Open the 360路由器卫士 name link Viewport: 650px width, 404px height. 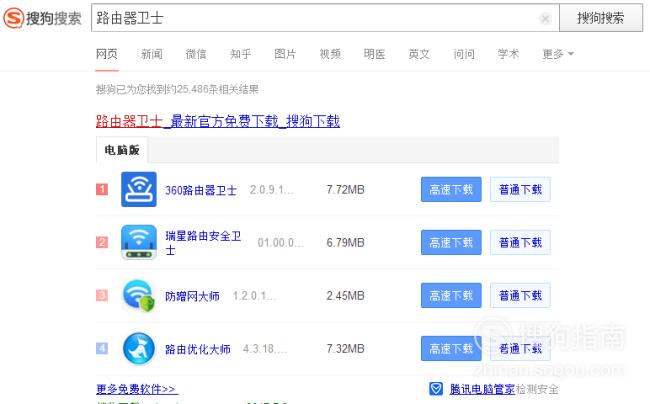coord(201,190)
